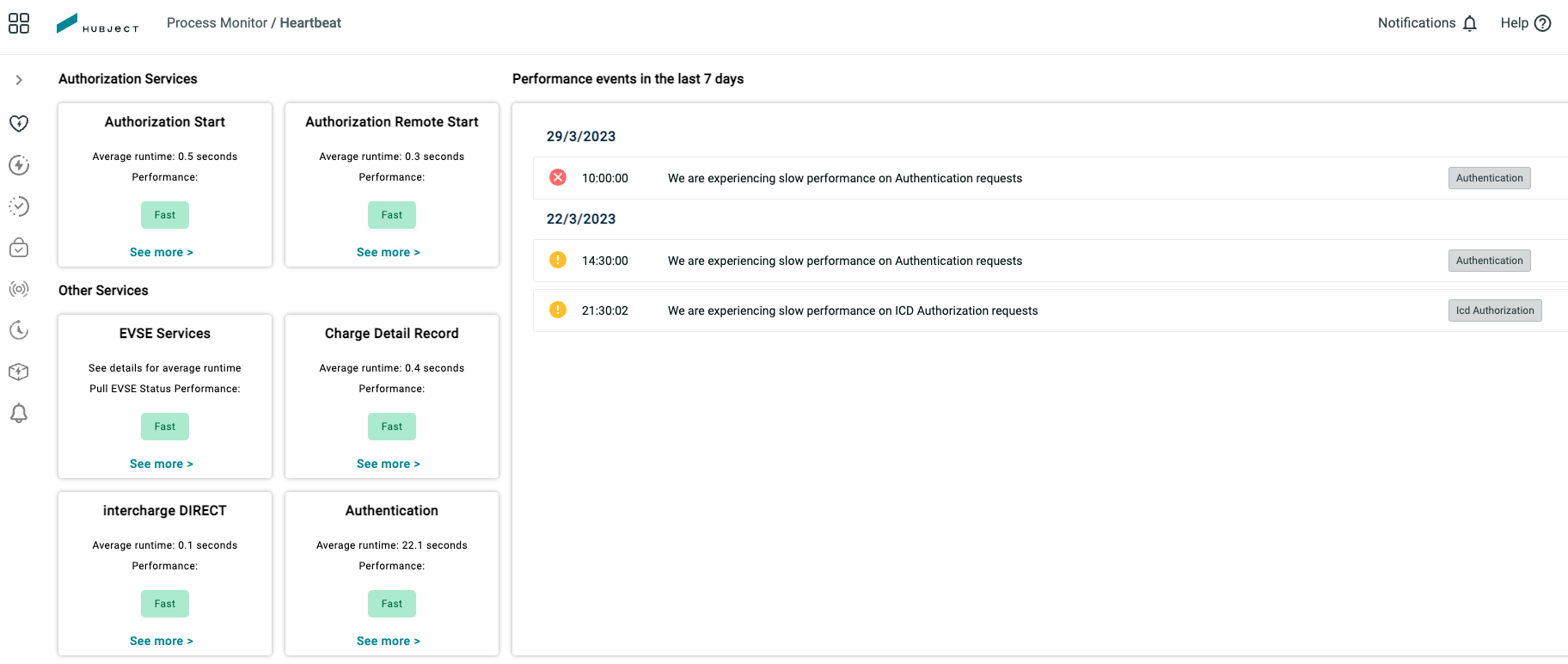Image resolution: width=1568 pixels, height=664 pixels.
Task: Click 'Average runtime: 0.1 seconds' text
Action: [x=165, y=545]
